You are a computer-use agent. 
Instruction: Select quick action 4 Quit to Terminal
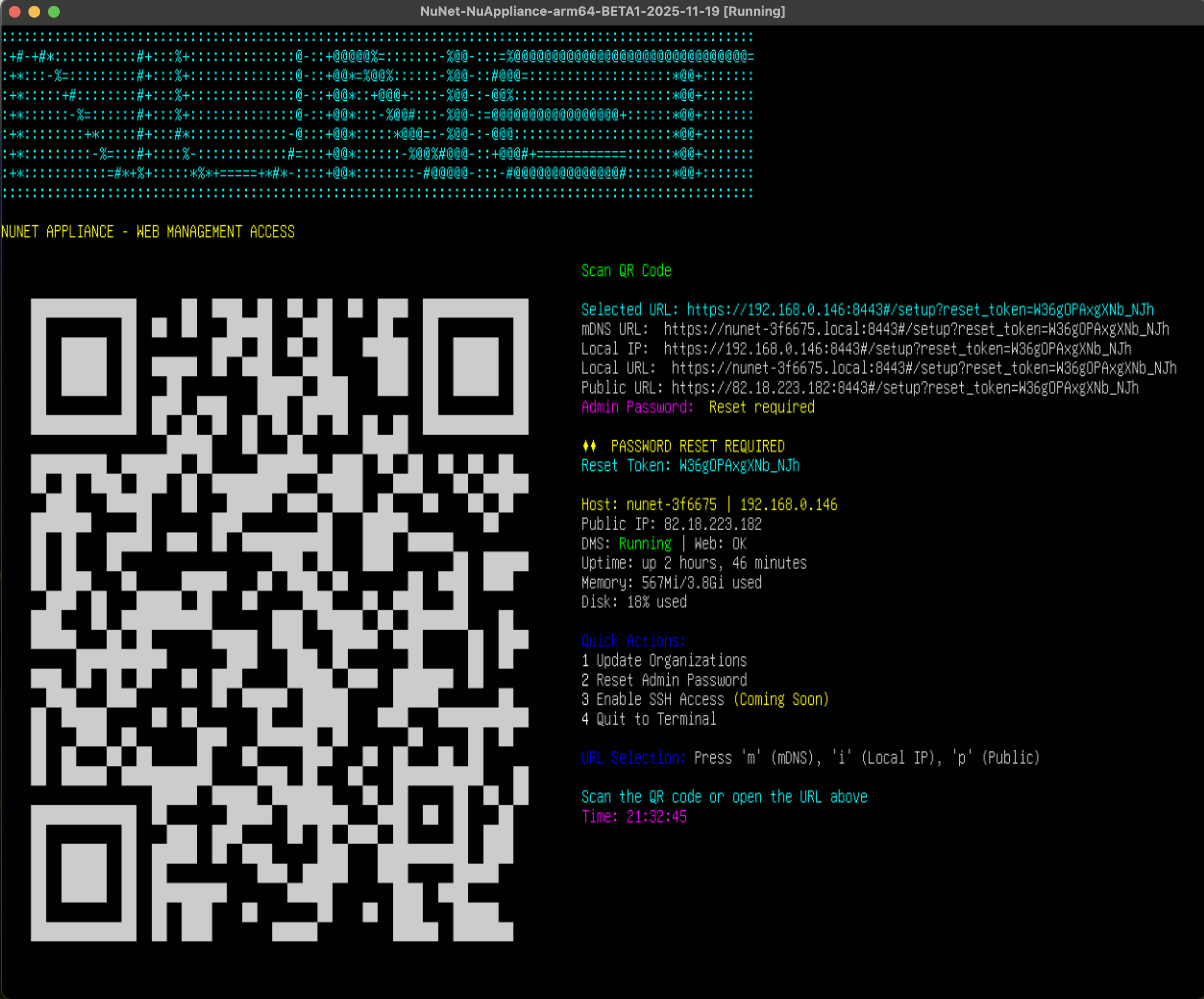[649, 719]
